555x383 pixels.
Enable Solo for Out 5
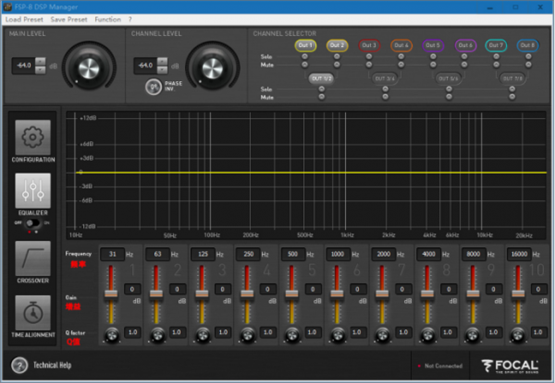coord(433,56)
